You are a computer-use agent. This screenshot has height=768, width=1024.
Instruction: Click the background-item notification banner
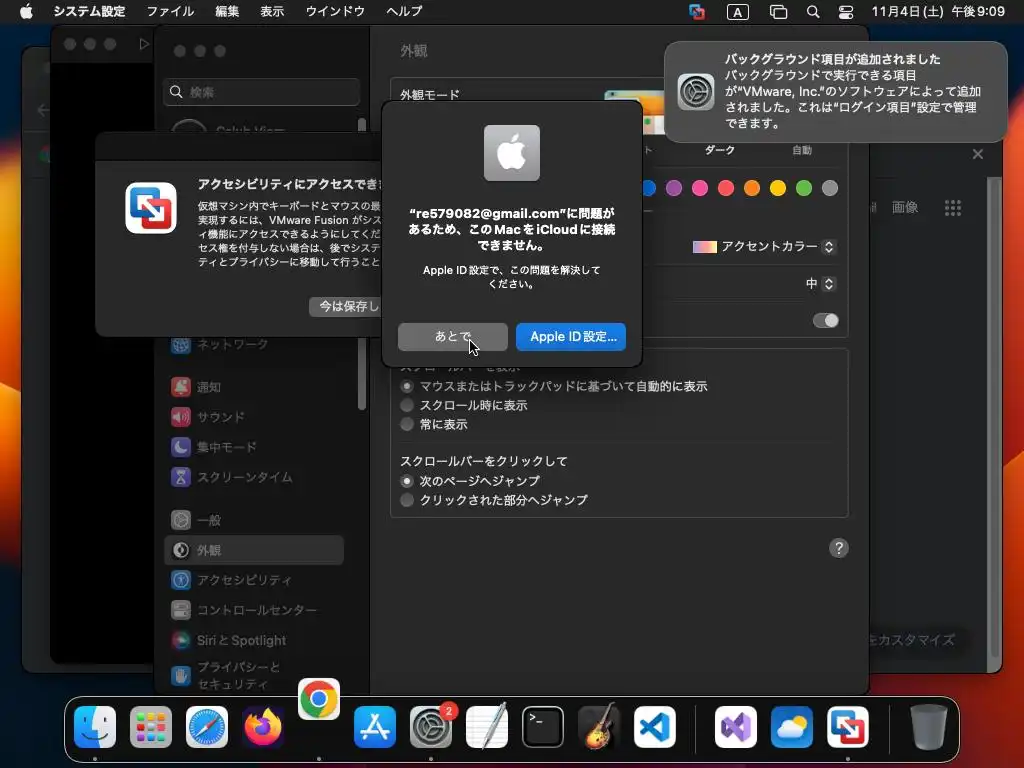point(835,91)
